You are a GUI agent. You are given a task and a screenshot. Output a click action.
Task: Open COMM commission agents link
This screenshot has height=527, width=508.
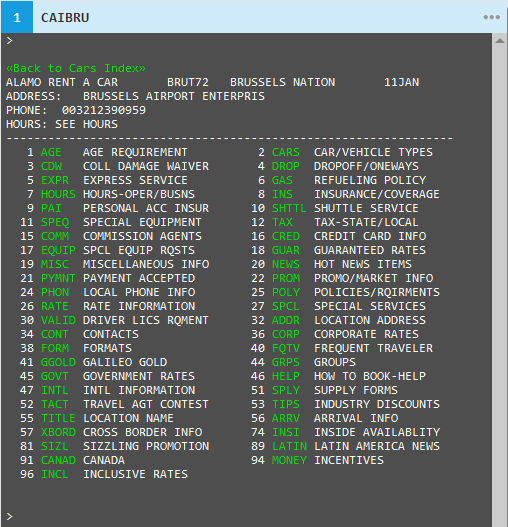coord(55,236)
